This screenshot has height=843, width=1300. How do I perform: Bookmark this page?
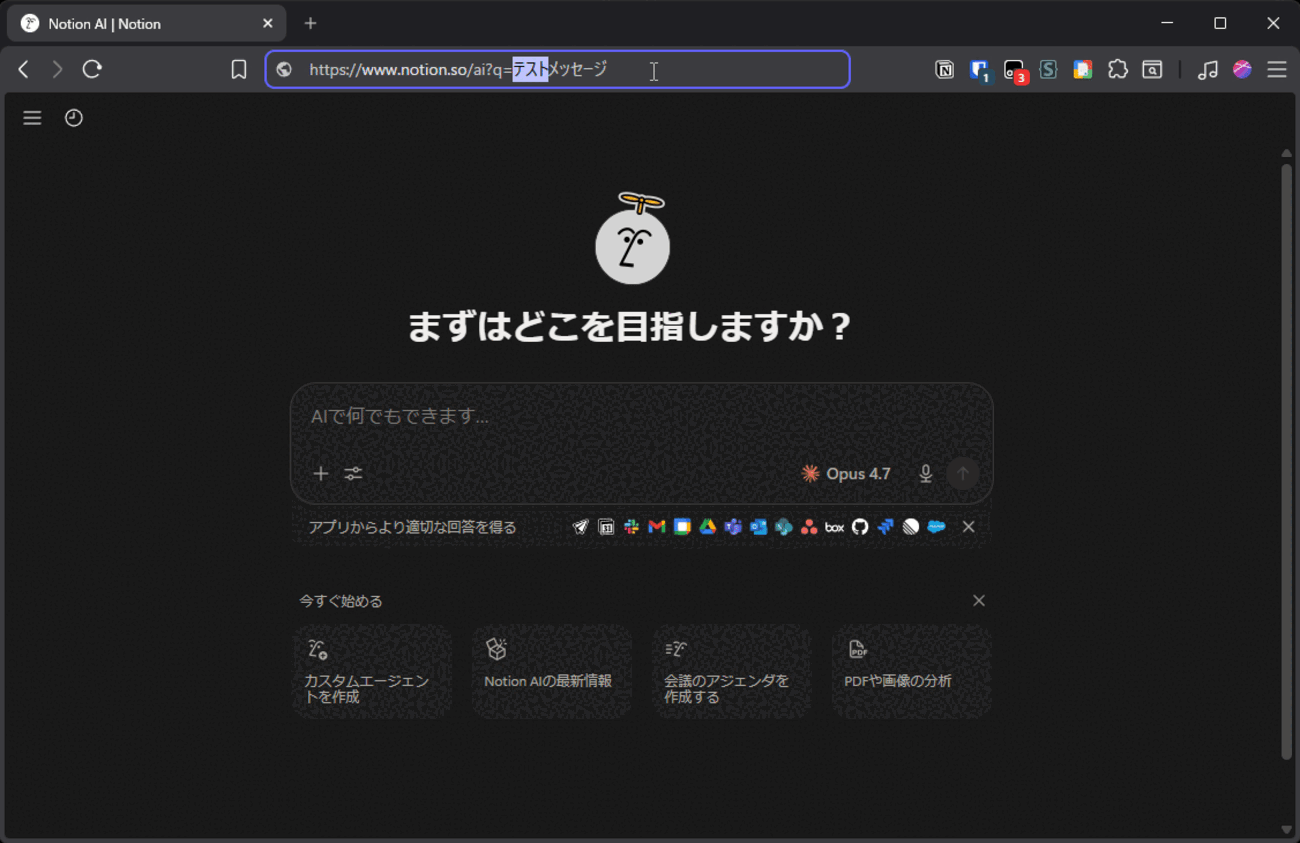point(238,69)
